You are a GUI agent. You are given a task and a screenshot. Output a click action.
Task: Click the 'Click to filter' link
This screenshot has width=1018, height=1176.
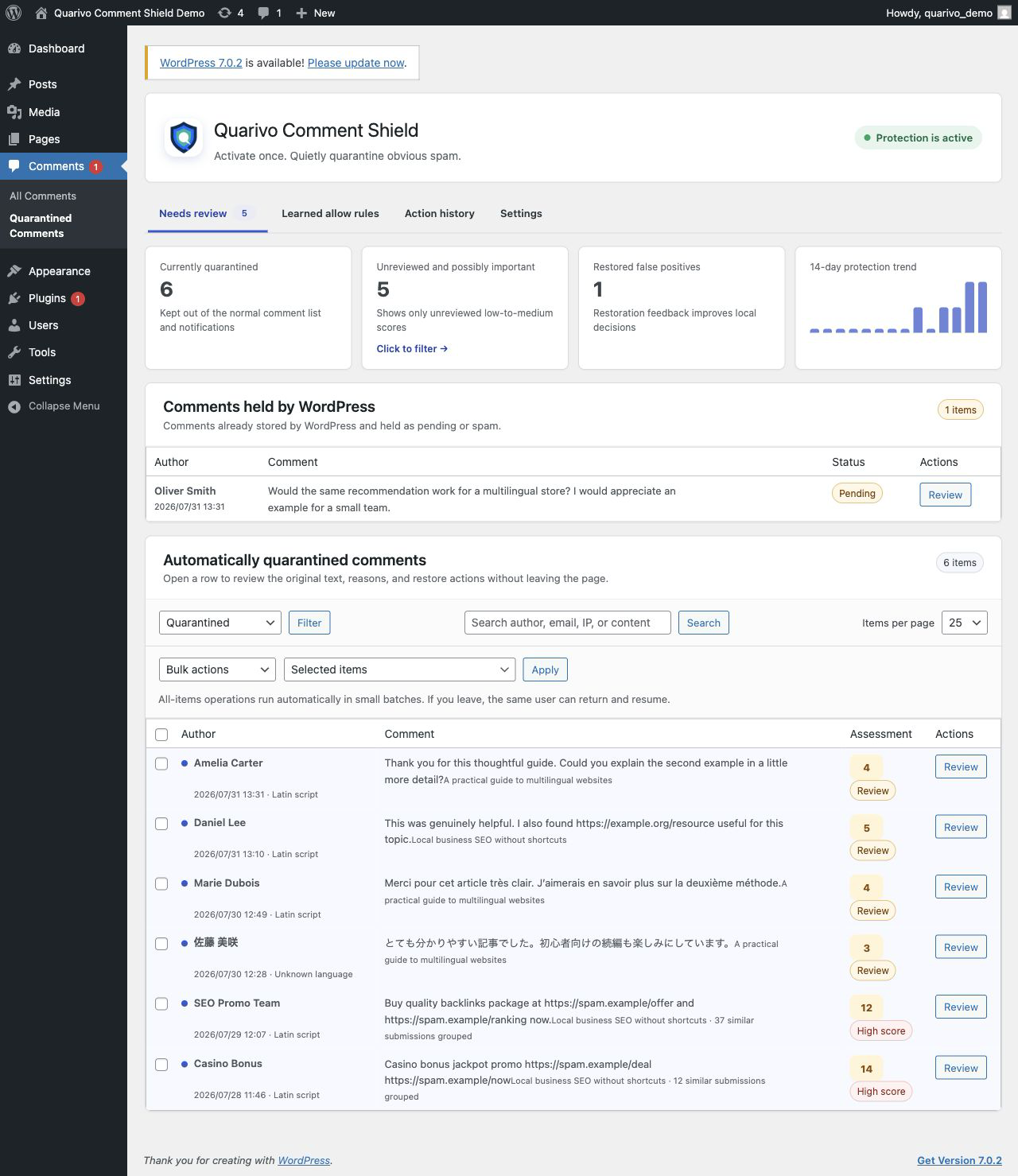coord(412,348)
